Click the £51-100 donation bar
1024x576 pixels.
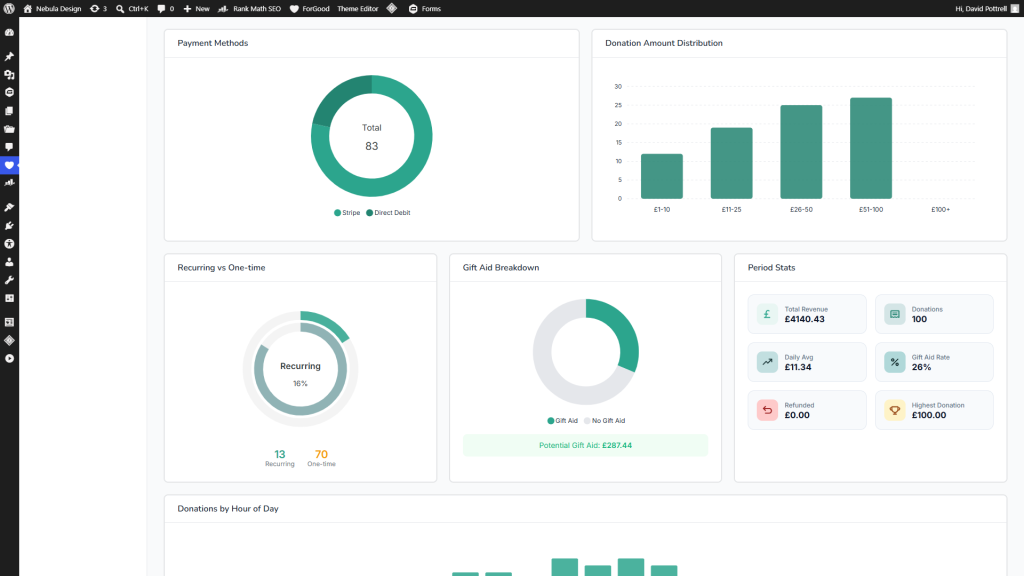(871, 148)
